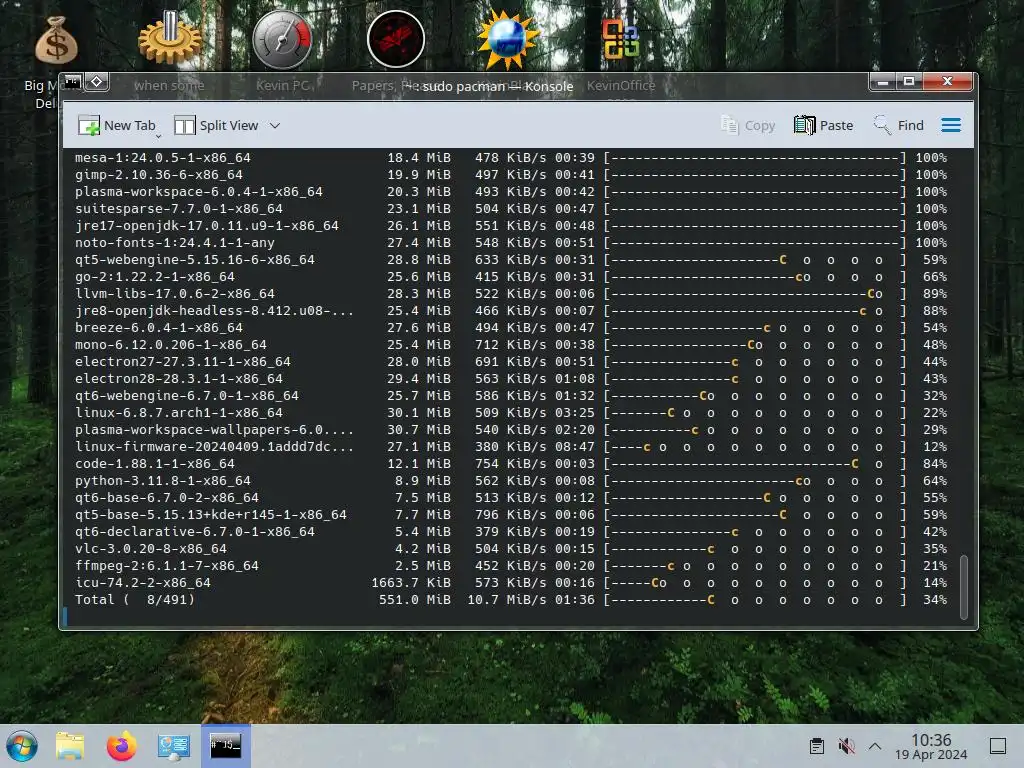Click the jre8-openjdk-headless package name

[214, 310]
